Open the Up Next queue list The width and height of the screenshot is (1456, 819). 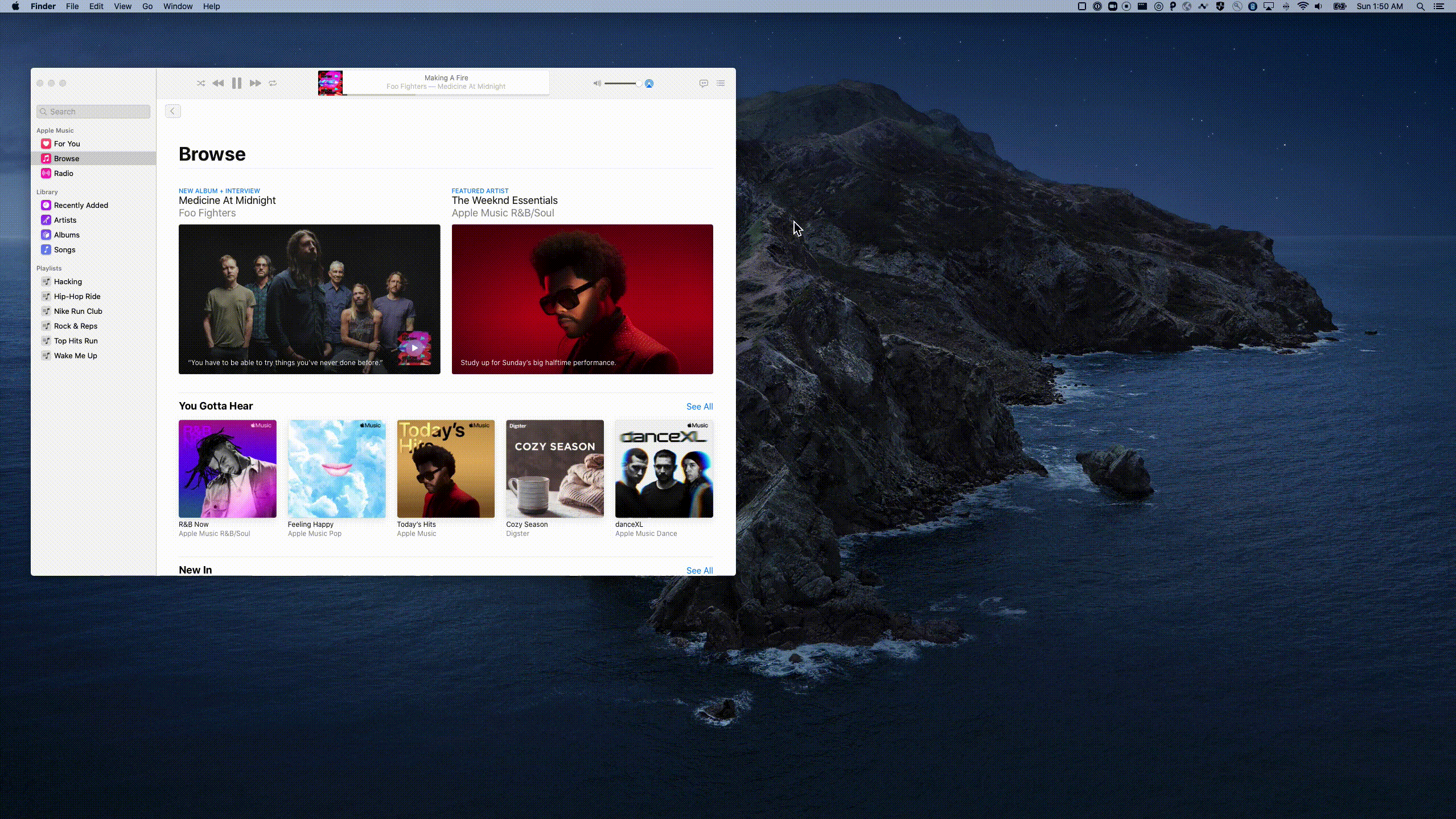tap(721, 83)
